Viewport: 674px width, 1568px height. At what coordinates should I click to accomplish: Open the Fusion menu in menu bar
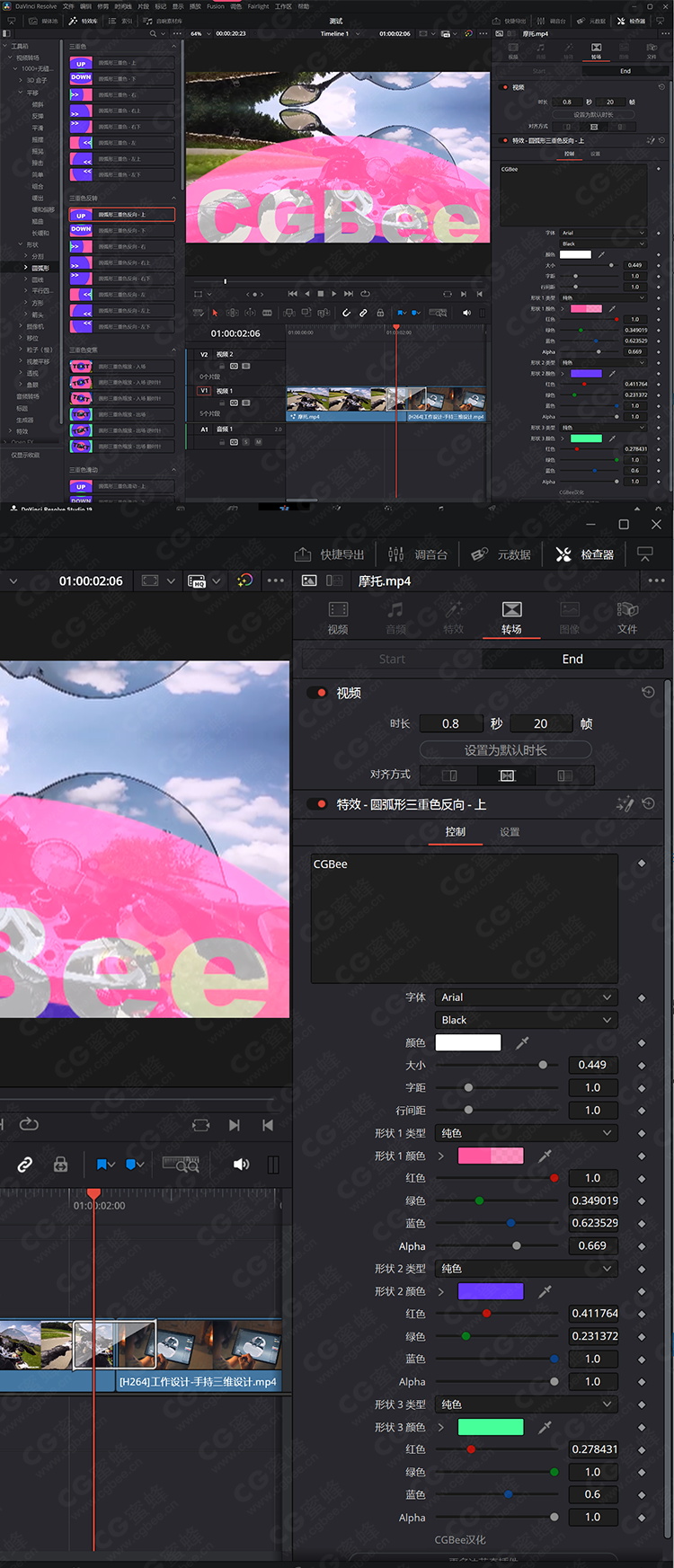(x=216, y=5)
